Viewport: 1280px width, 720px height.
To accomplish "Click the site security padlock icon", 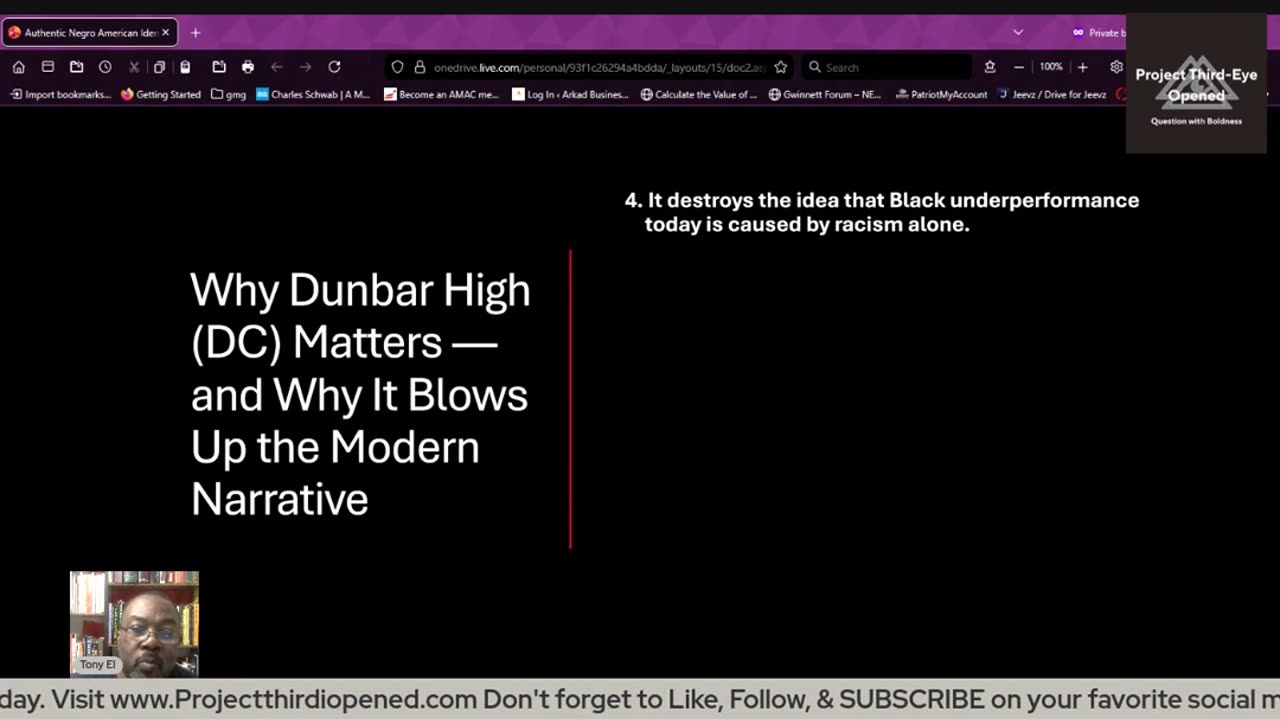I will pos(420,67).
